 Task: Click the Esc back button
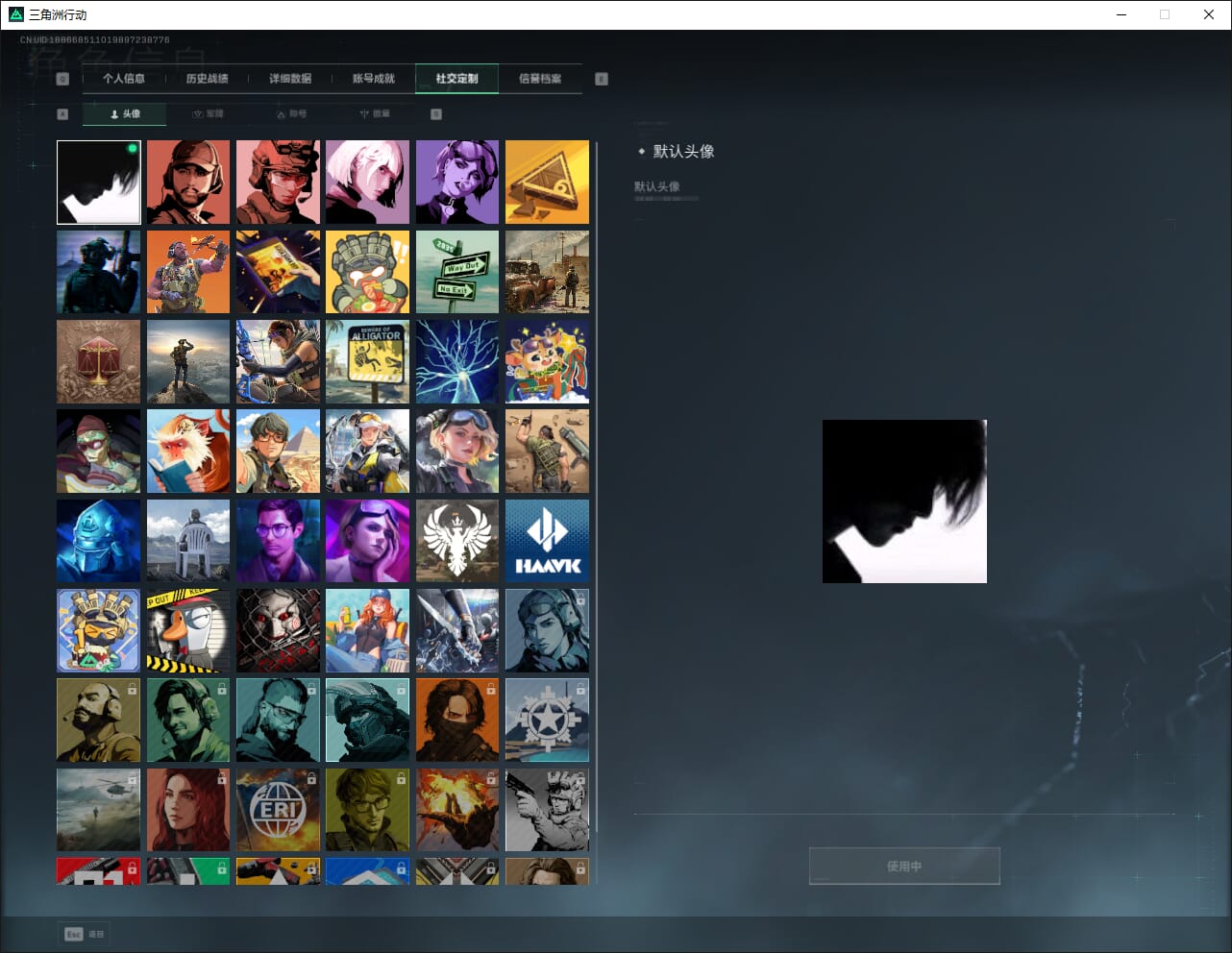click(84, 934)
